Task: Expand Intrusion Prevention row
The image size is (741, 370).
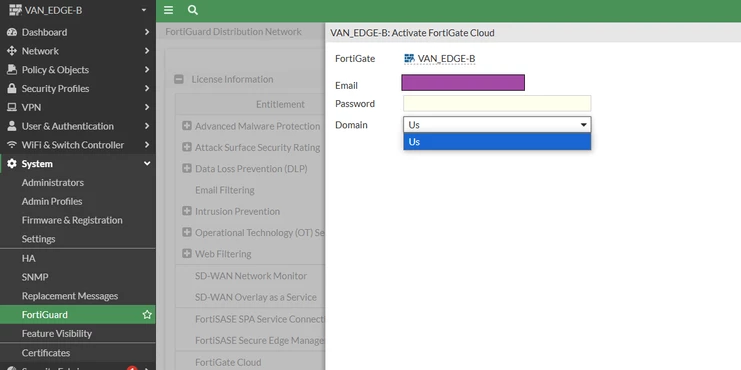Action: tap(187, 211)
